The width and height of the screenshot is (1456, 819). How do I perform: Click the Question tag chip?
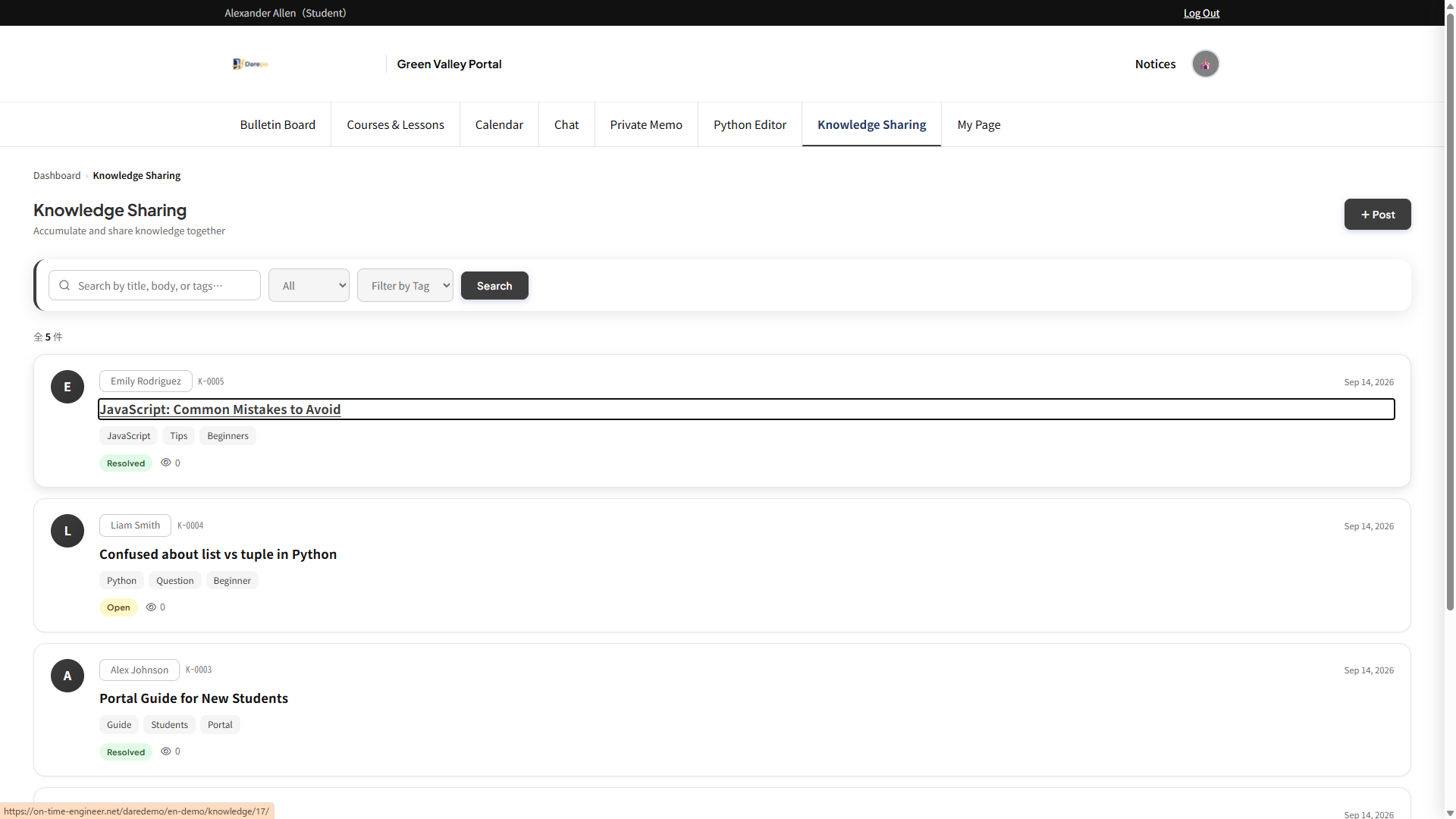[x=174, y=581]
